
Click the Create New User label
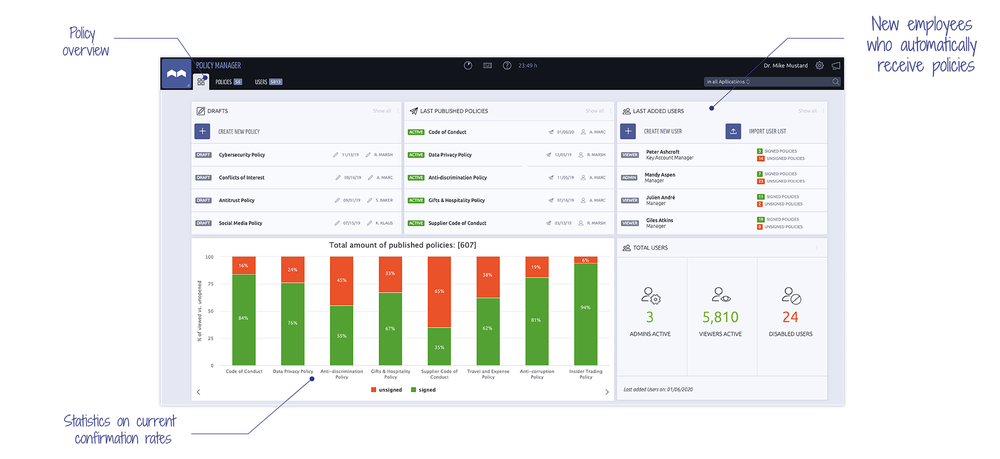pos(664,131)
